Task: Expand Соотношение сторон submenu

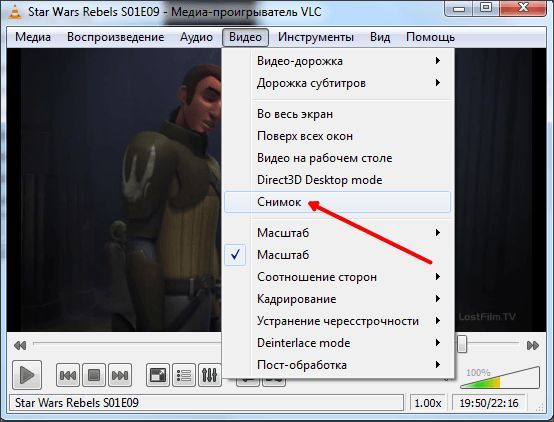Action: (x=337, y=277)
